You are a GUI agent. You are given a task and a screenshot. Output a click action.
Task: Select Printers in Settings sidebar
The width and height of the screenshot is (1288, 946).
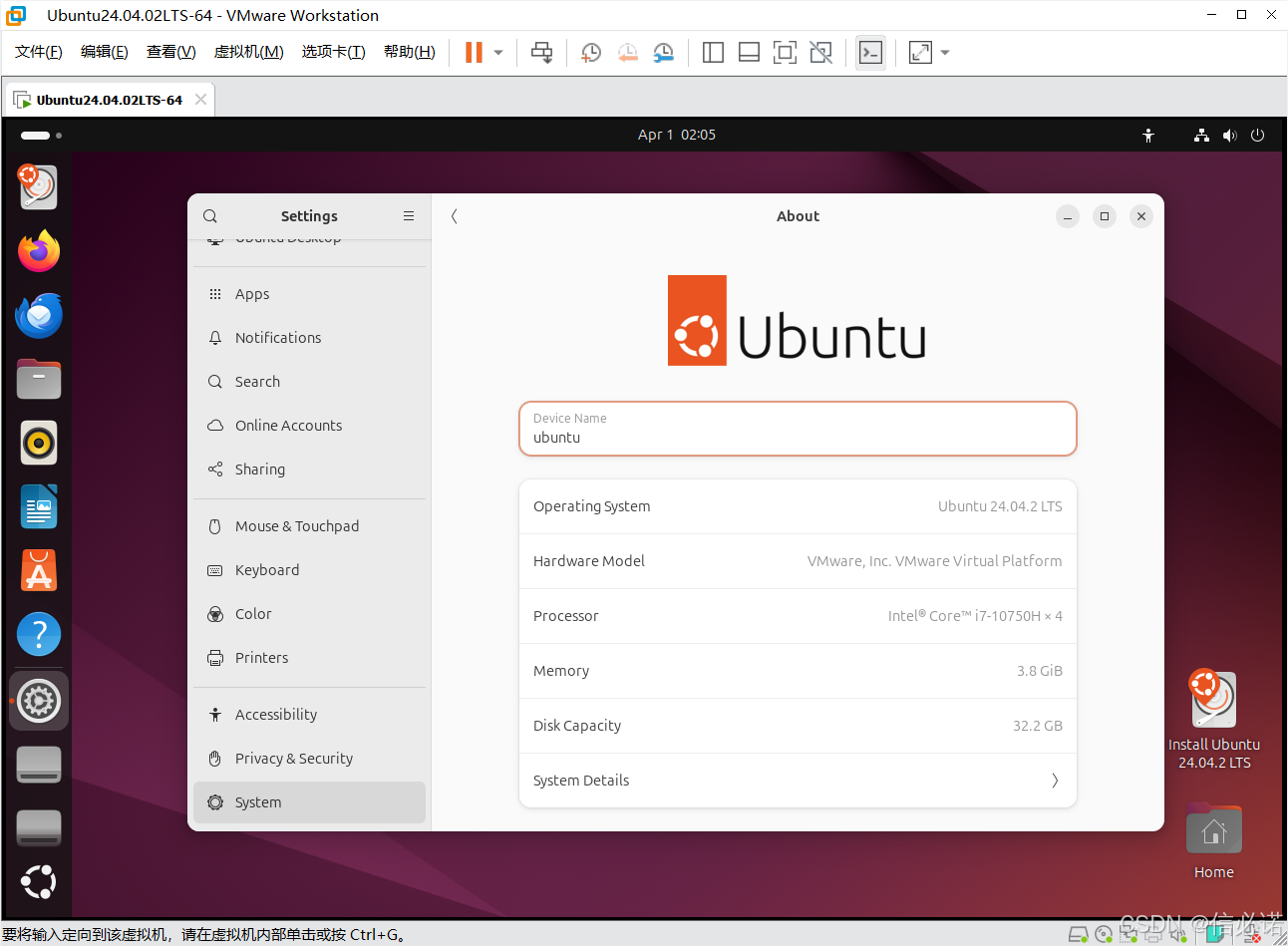[x=310, y=658]
